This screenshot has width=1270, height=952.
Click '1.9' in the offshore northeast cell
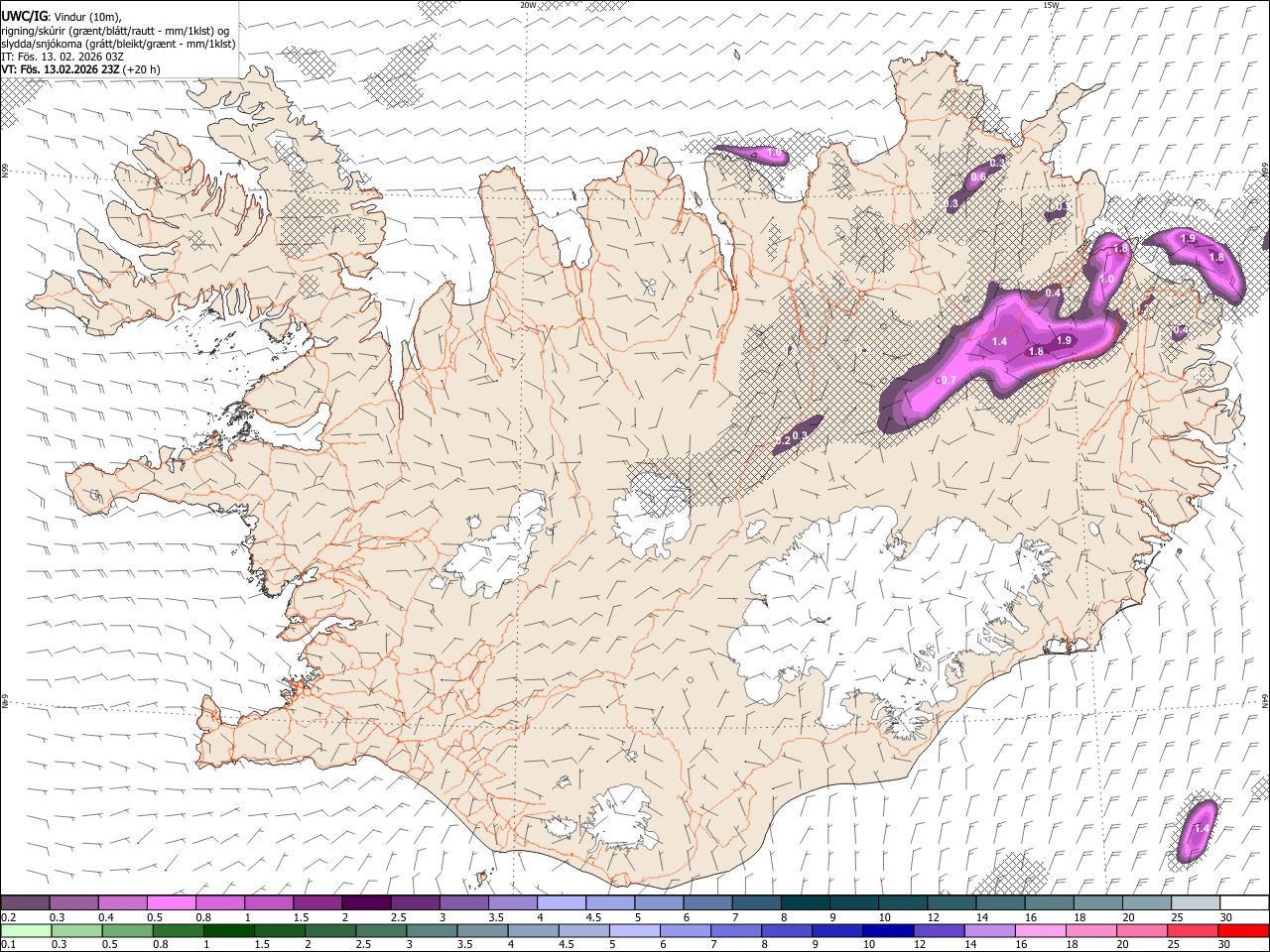pos(1188,240)
